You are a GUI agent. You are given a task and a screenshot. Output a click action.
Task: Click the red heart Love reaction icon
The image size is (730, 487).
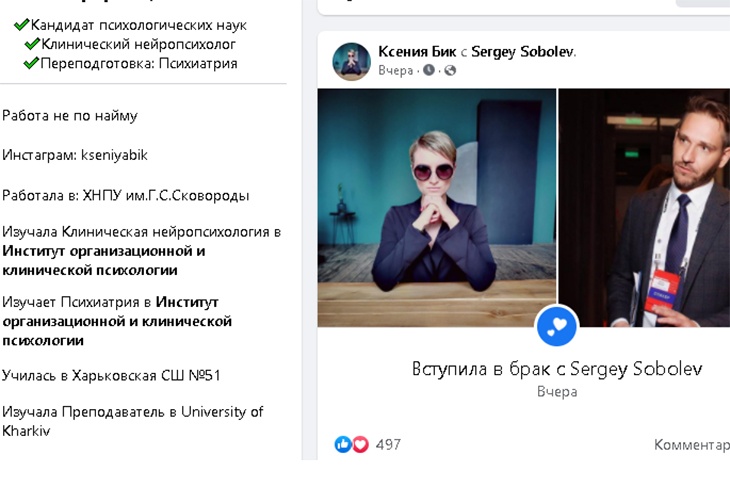point(359,444)
